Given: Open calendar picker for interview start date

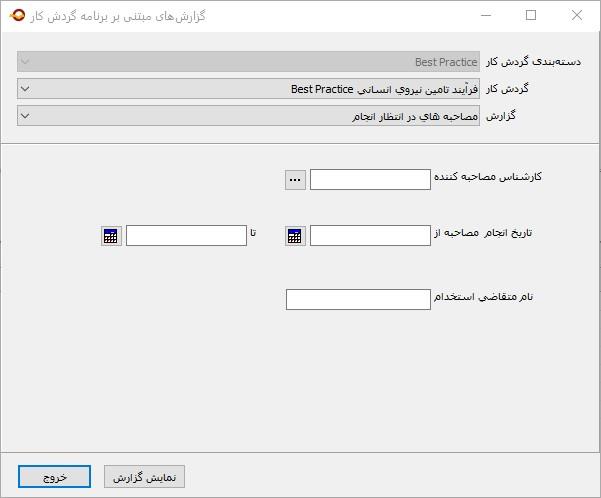Looking at the screenshot, I should (x=295, y=236).
